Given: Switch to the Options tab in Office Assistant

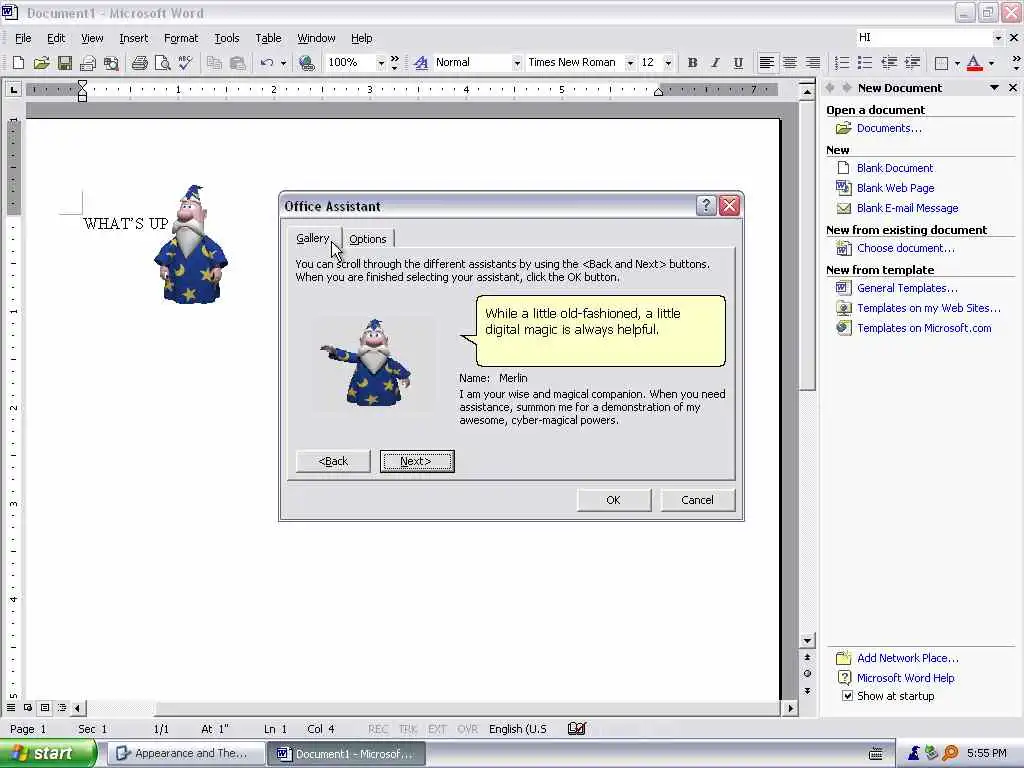Looking at the screenshot, I should [x=368, y=239].
